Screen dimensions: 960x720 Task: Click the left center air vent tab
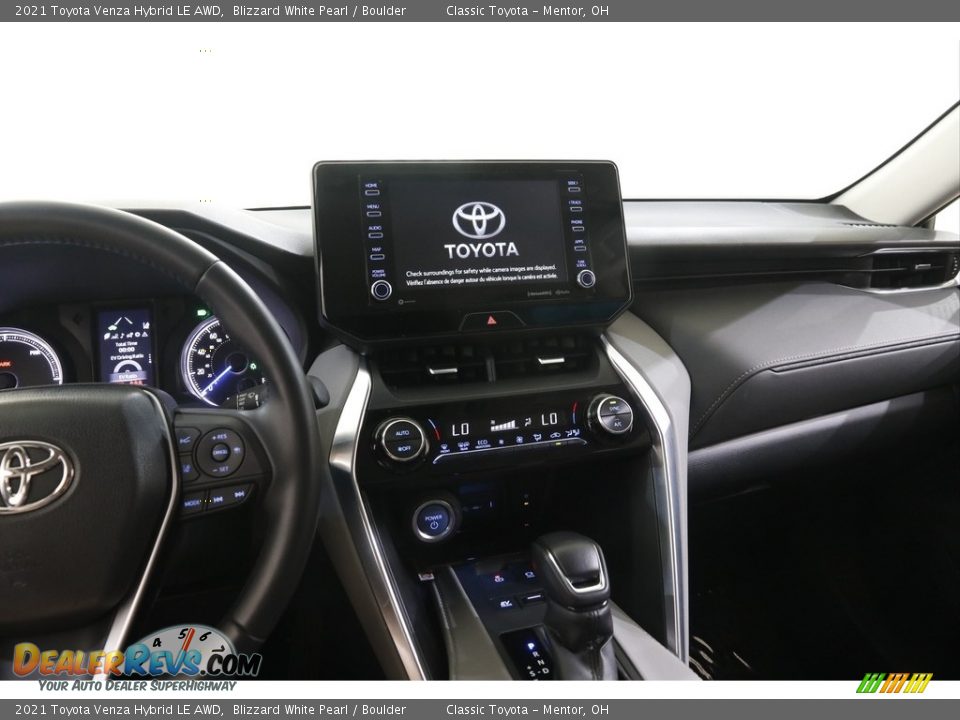pyautogui.click(x=443, y=370)
